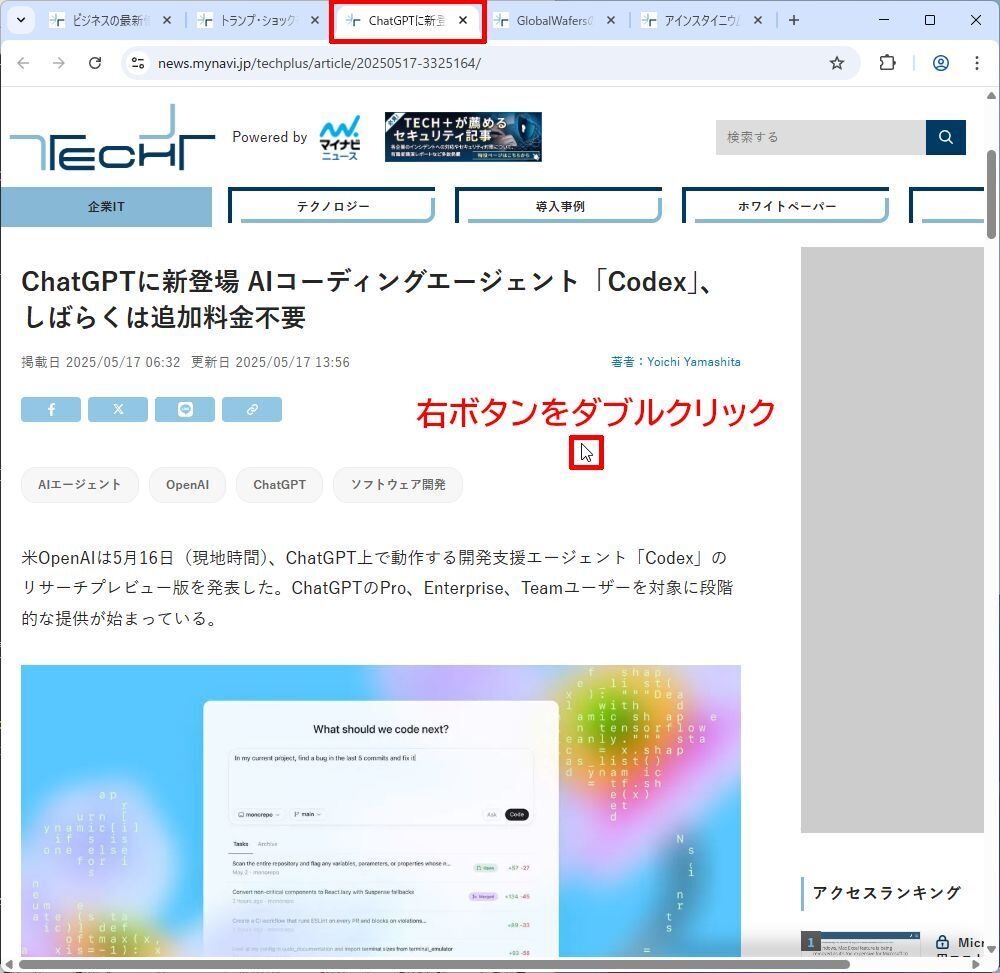This screenshot has width=1000, height=973.
Task: Reload the current page
Action: (95, 63)
